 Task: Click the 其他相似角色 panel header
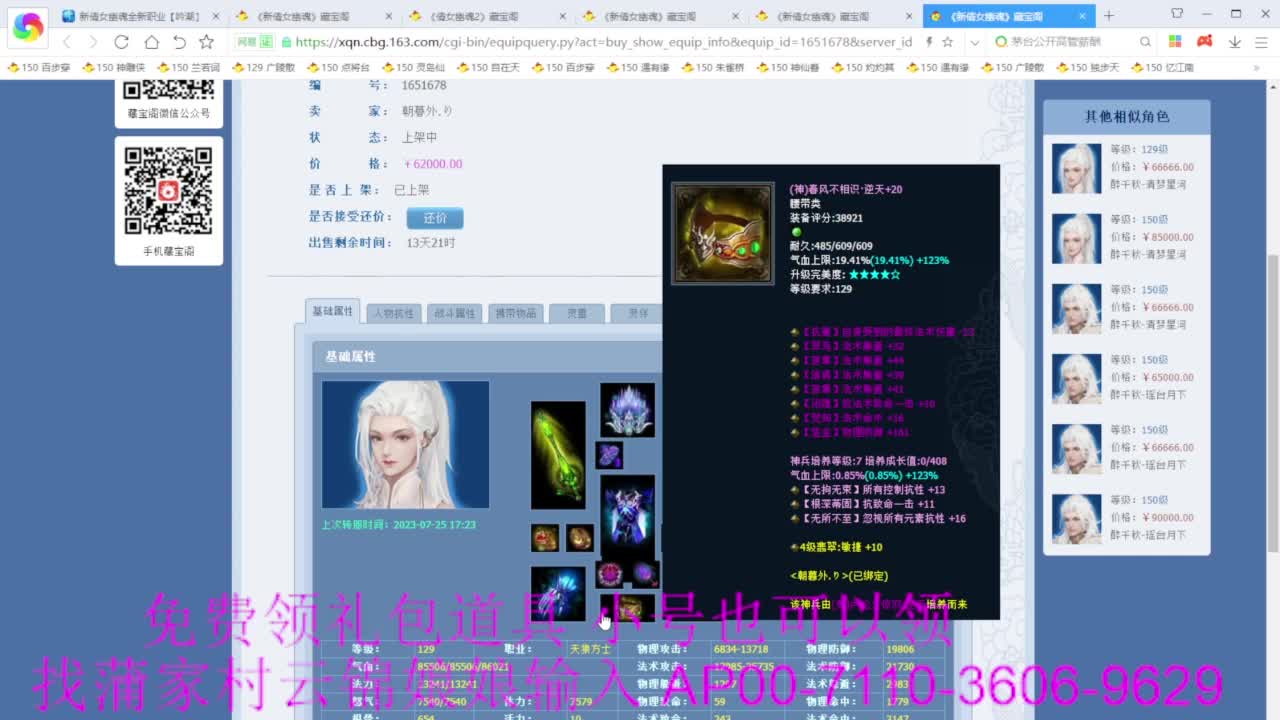(1127, 117)
